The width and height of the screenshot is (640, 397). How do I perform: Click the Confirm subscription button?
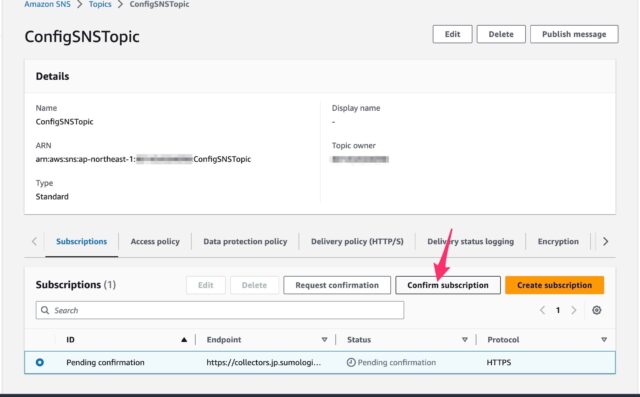pos(448,285)
